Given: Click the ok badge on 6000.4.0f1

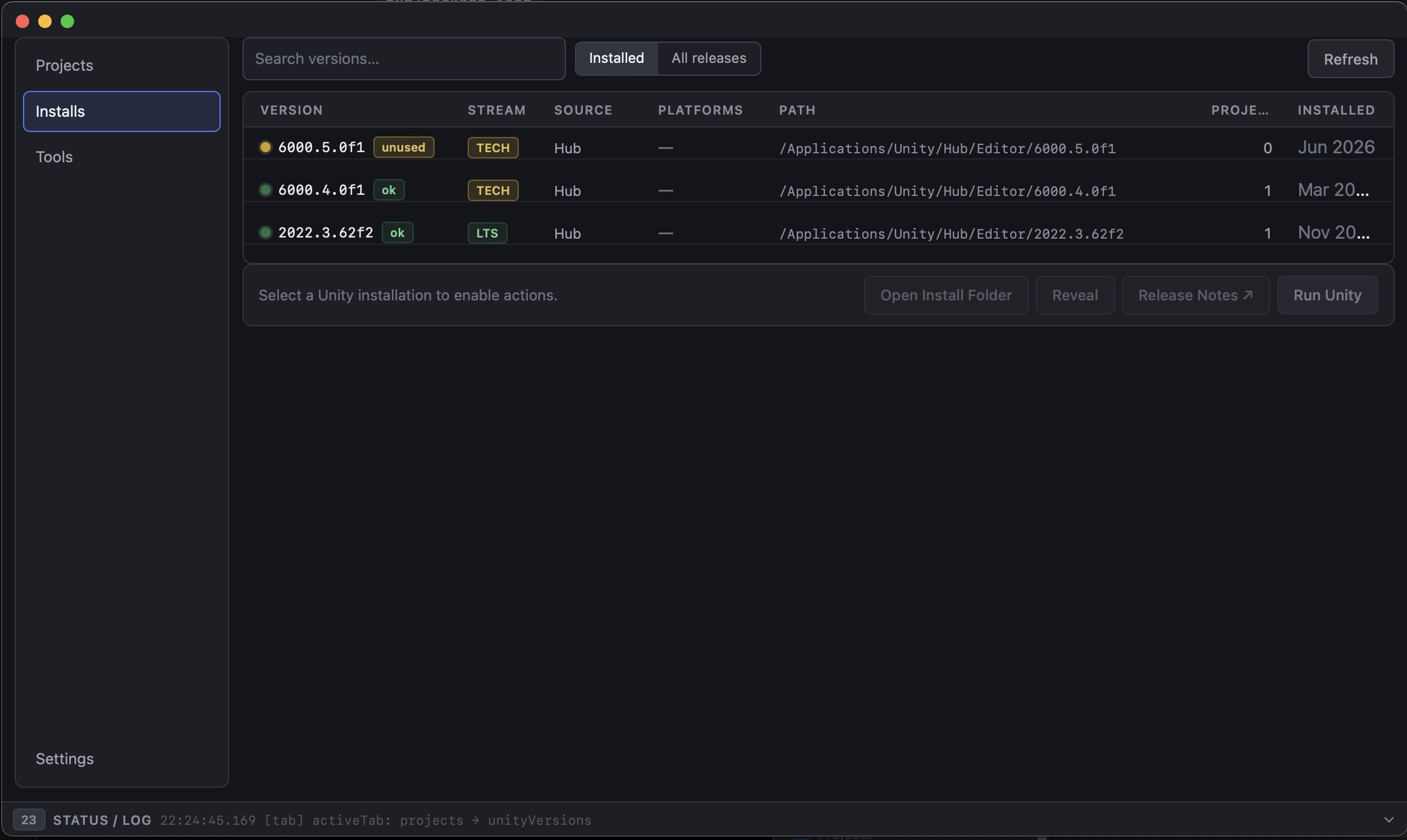Looking at the screenshot, I should coord(389,190).
